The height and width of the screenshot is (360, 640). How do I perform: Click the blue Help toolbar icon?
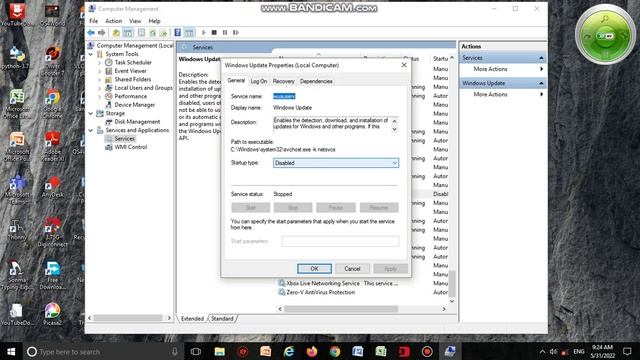(x=178, y=33)
